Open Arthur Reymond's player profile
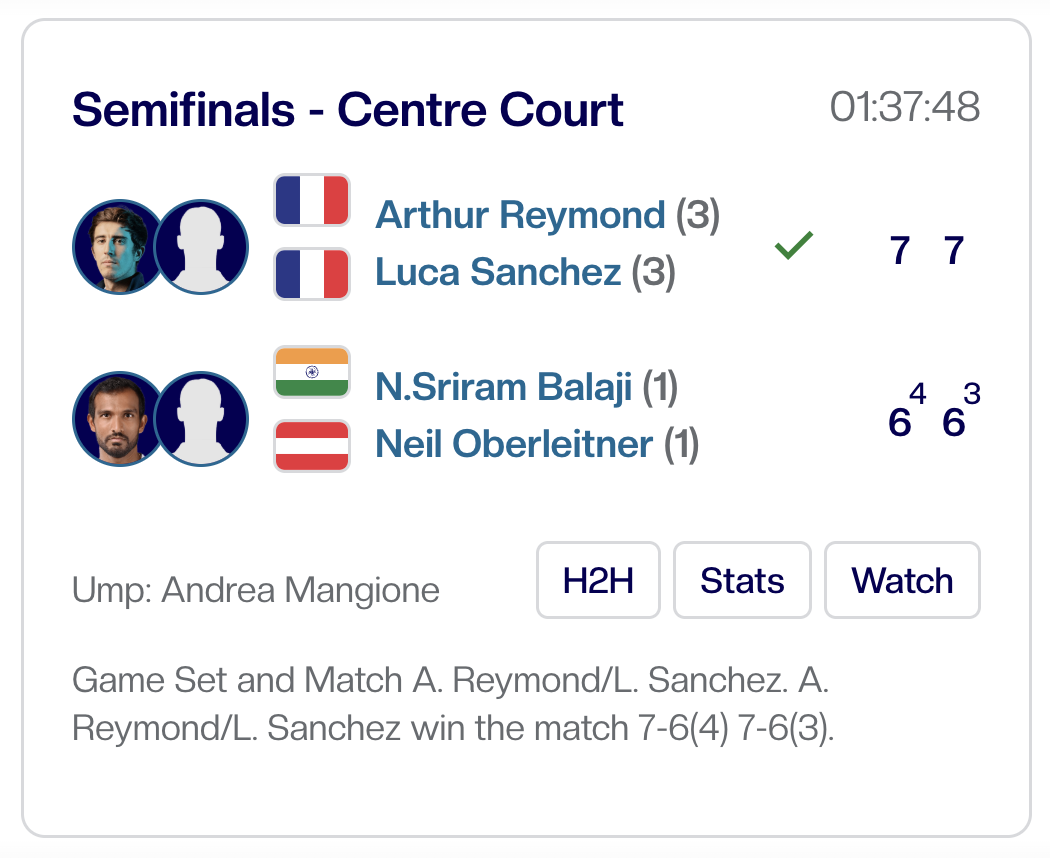This screenshot has height=858, width=1050. click(x=520, y=215)
